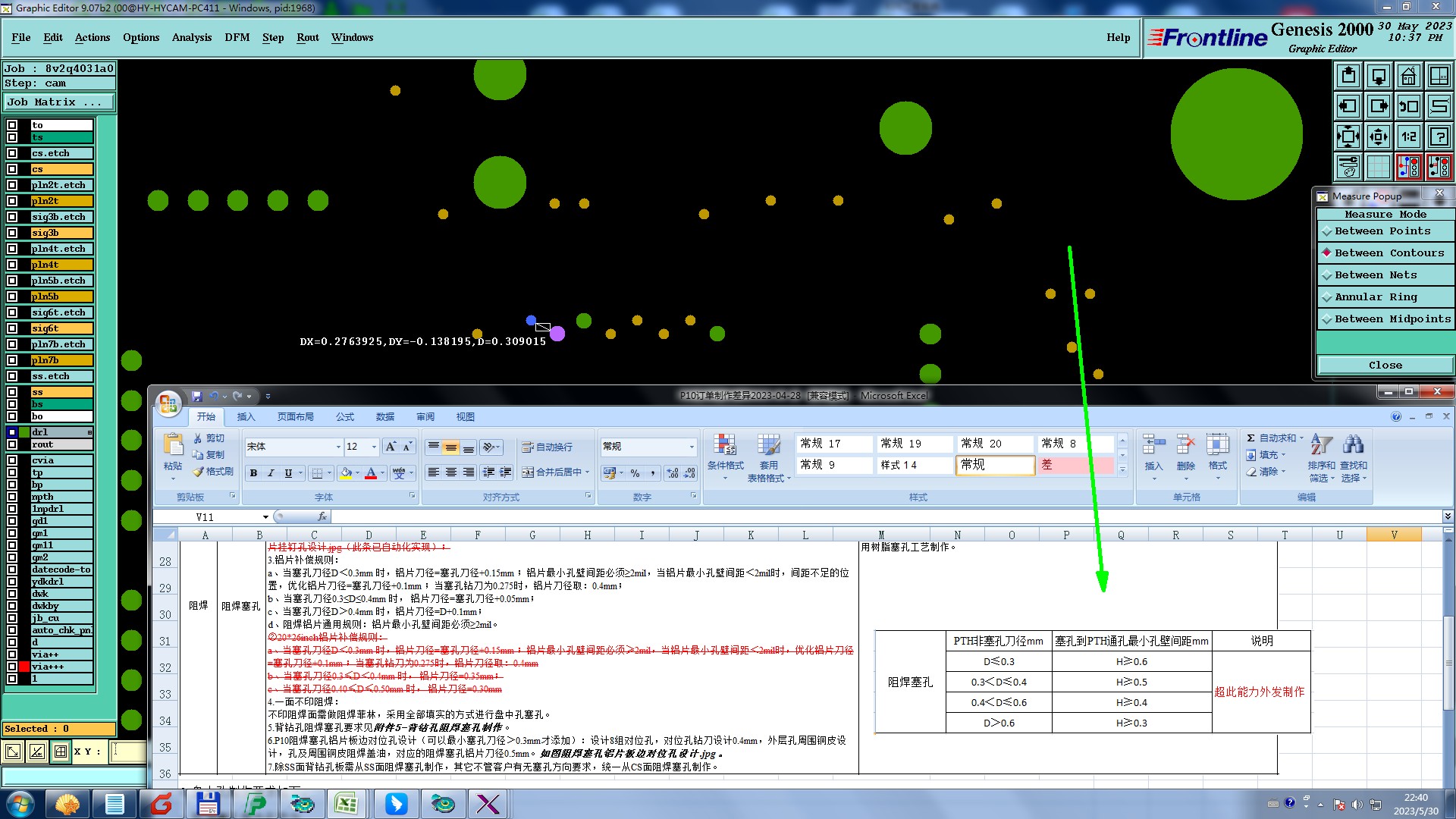1456x819 pixels.
Task: Toggle visibility checkbox for layer ts
Action: pyautogui.click(x=12, y=137)
